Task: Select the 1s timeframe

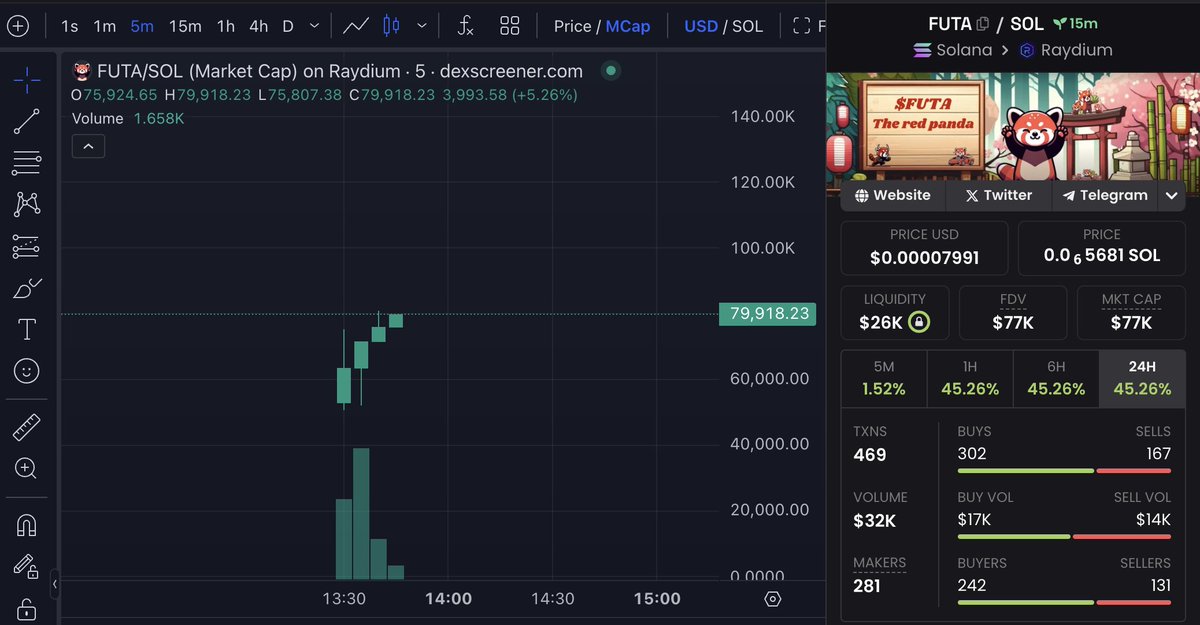Action: (70, 26)
